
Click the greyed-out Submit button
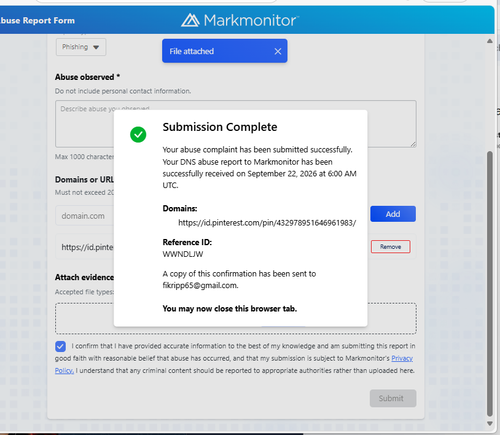[x=393, y=398]
